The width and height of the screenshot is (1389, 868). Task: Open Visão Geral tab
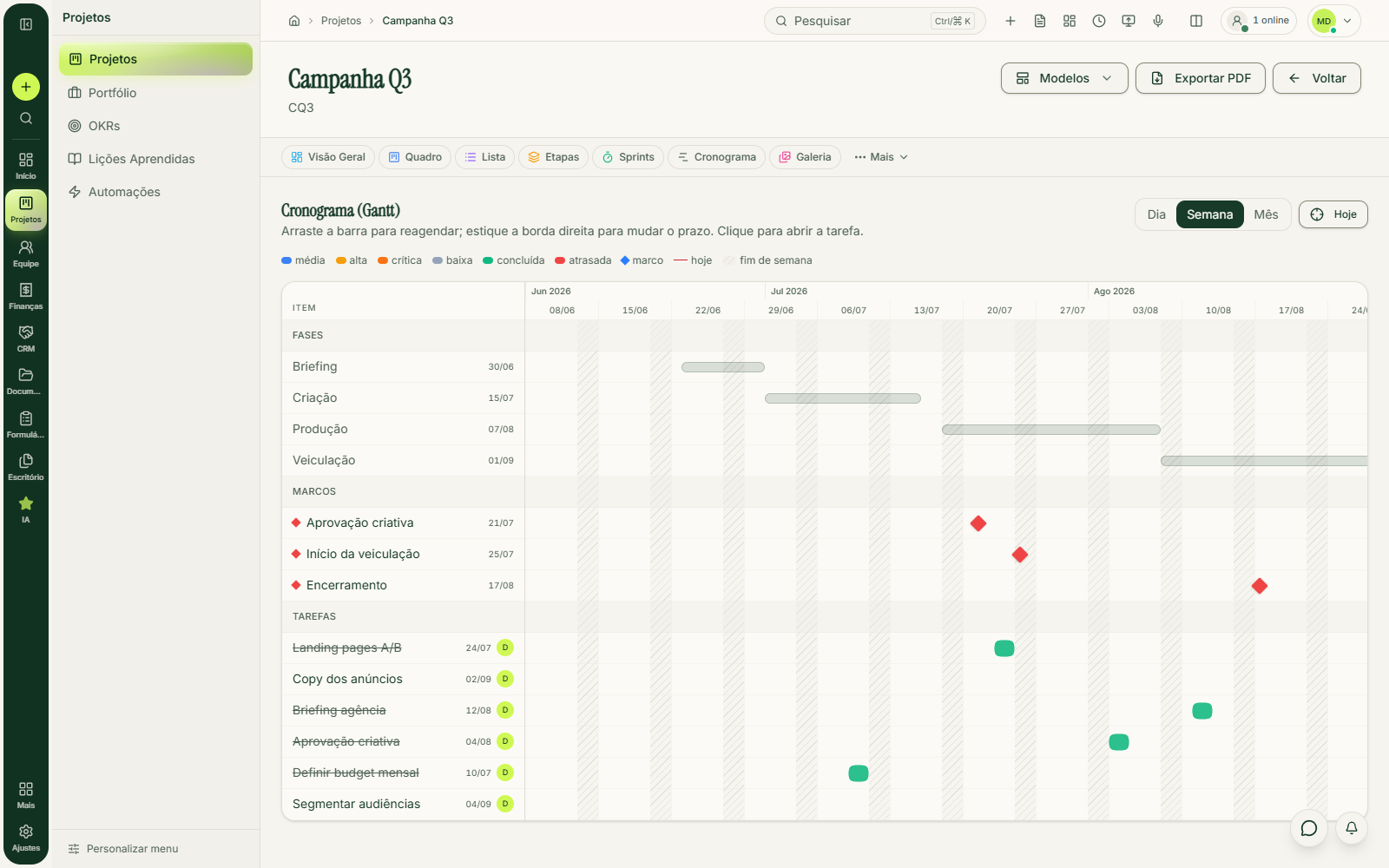328,157
